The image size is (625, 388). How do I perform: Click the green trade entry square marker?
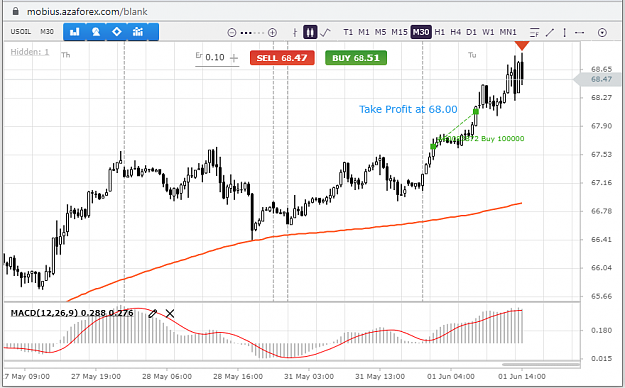tap(433, 147)
